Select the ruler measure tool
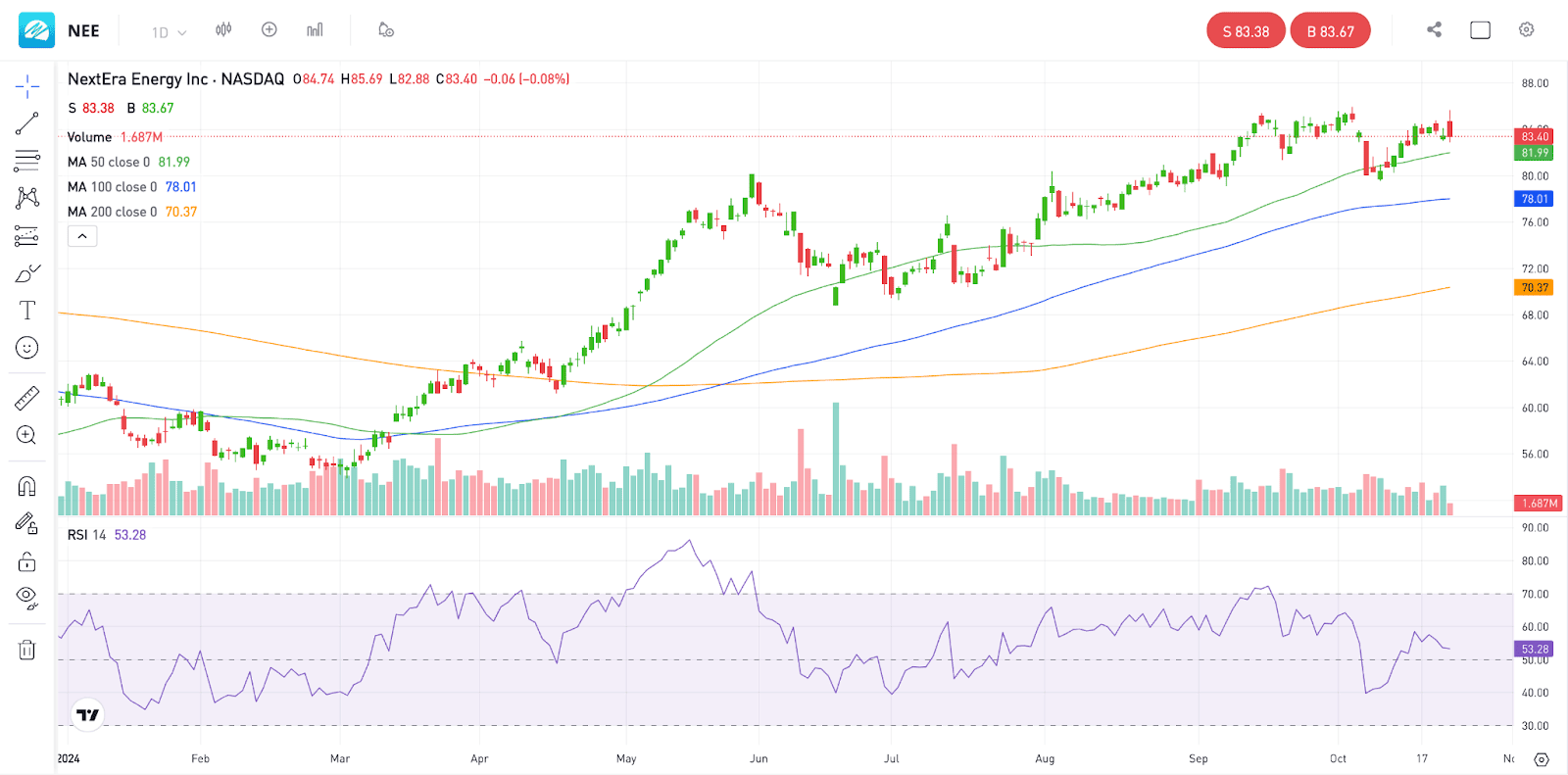1568x775 pixels. point(27,398)
